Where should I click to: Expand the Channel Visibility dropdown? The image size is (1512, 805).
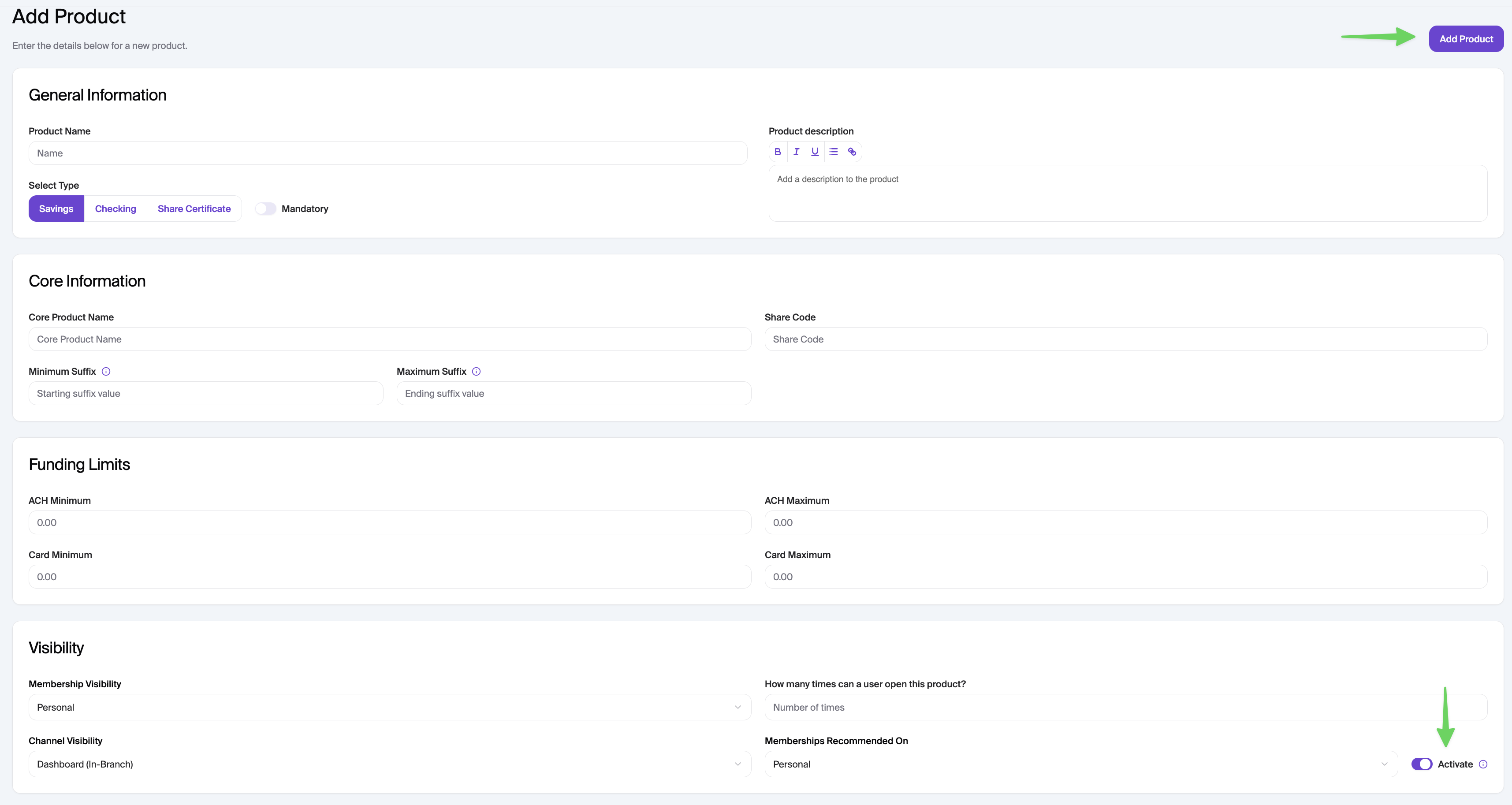[389, 764]
